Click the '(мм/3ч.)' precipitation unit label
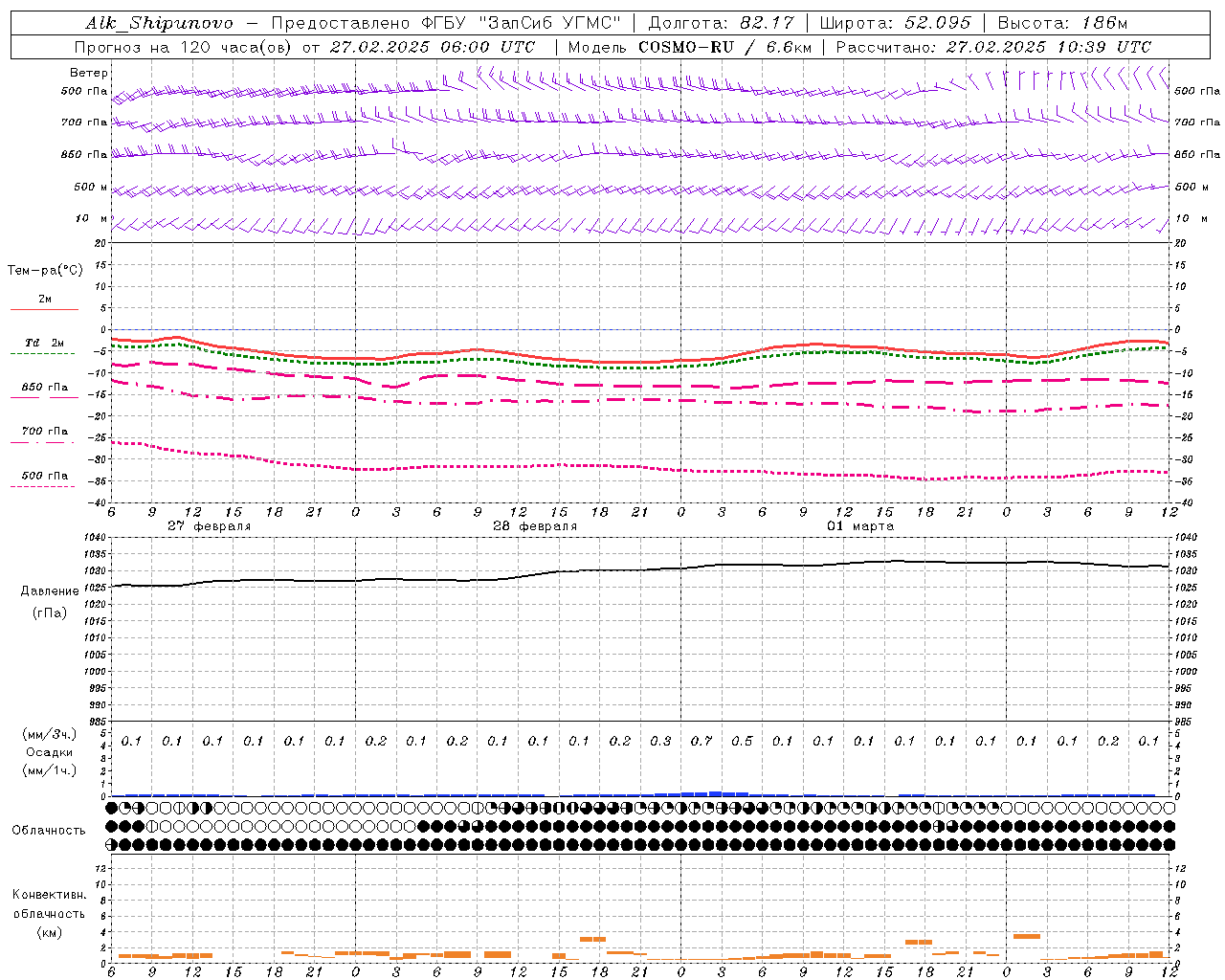The height and width of the screenshot is (980, 1225). coord(51,734)
